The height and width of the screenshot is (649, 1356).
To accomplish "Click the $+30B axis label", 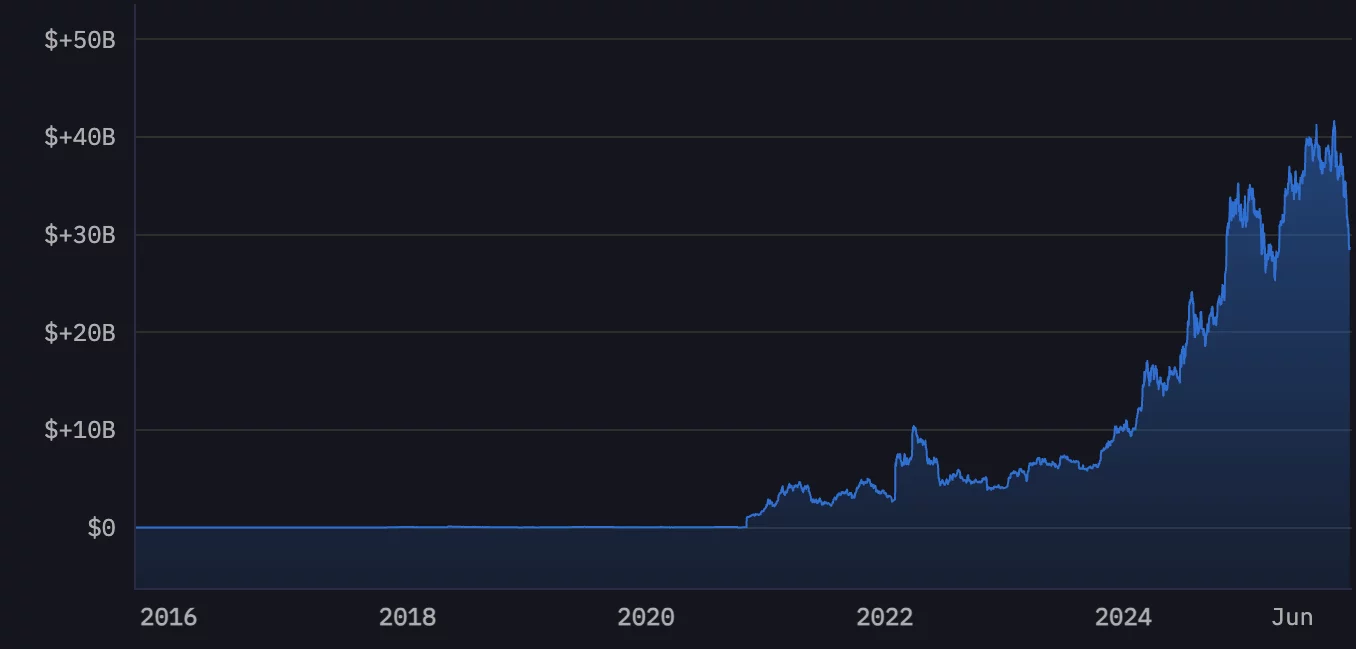I will (78, 234).
